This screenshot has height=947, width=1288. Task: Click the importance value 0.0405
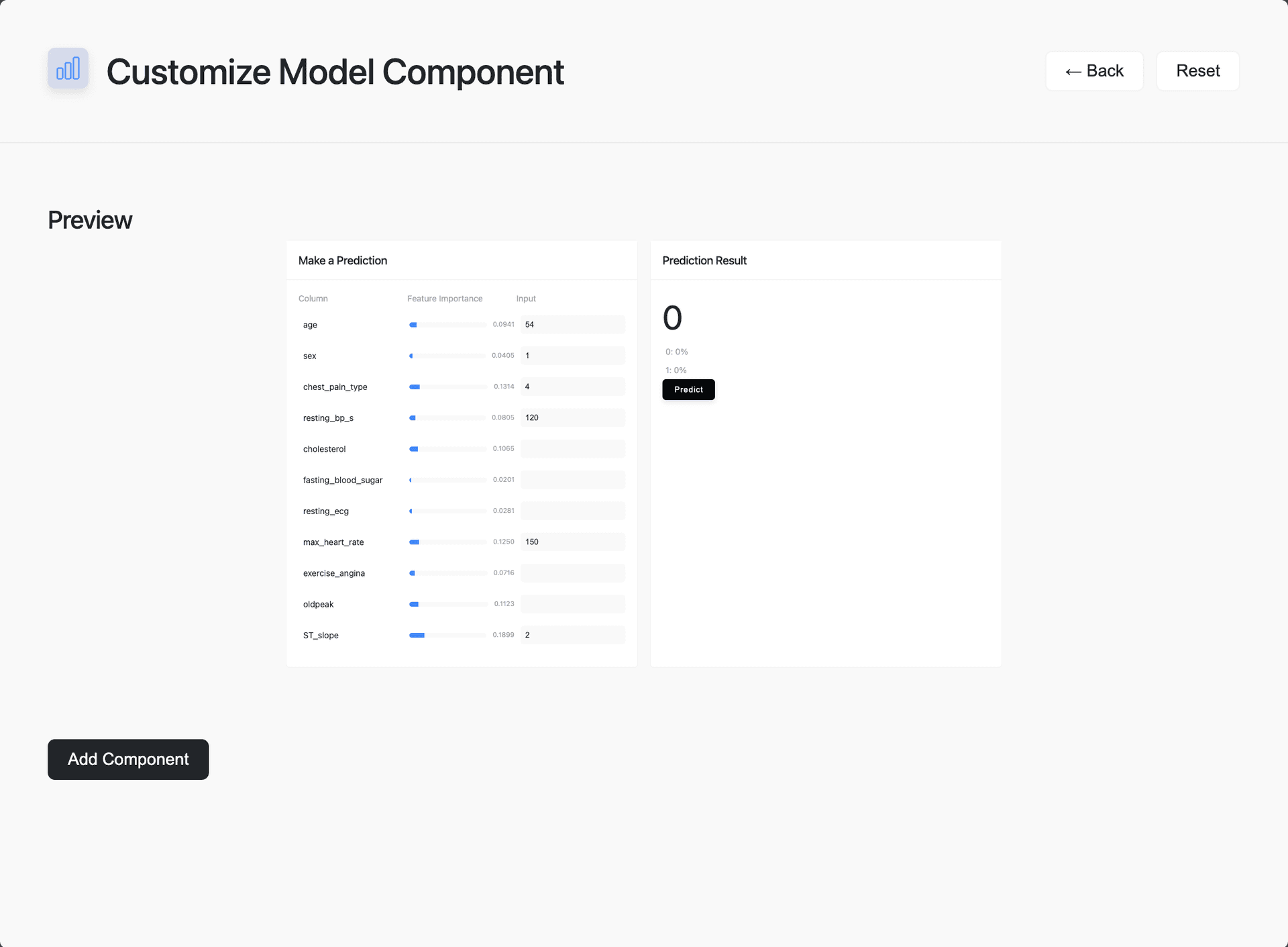[x=503, y=356]
